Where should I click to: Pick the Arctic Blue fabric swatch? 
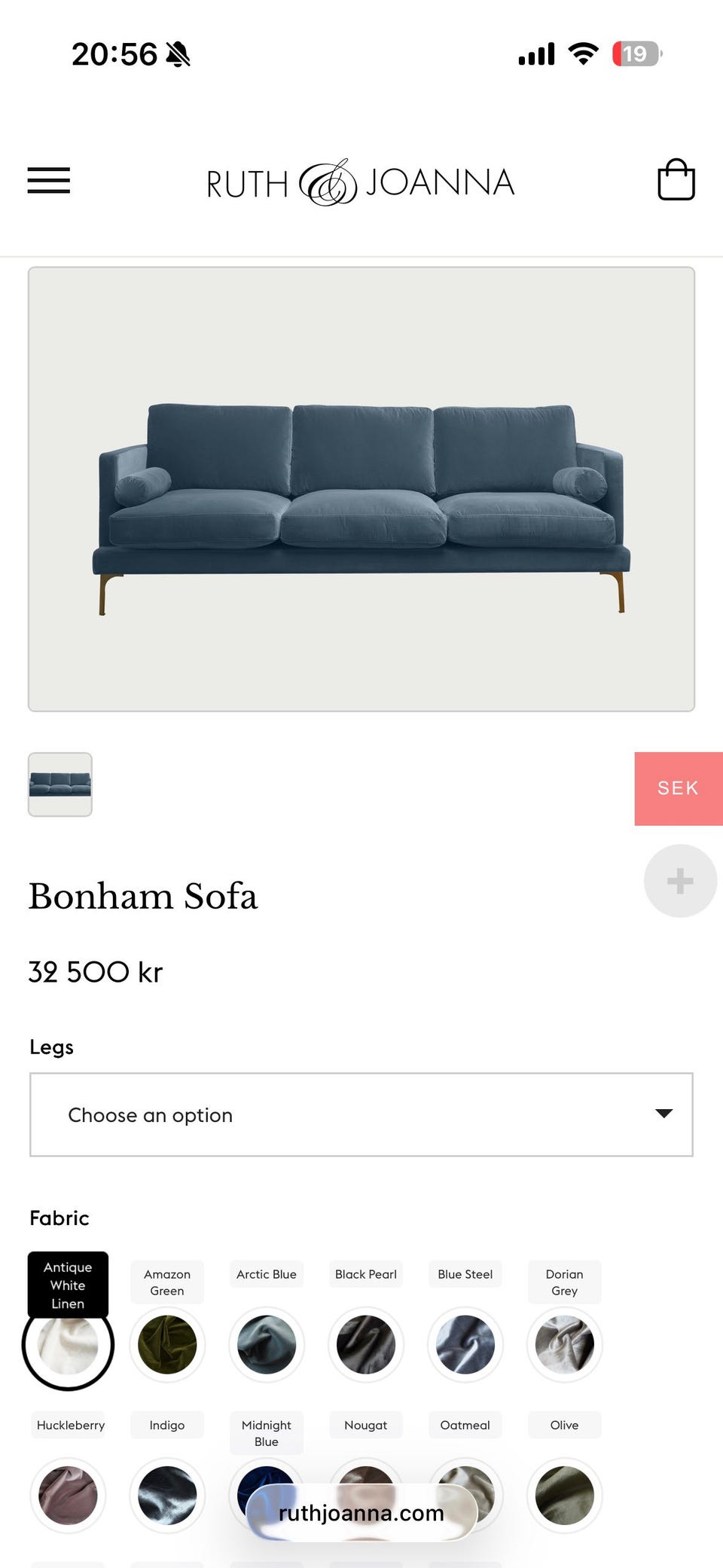click(x=267, y=1345)
